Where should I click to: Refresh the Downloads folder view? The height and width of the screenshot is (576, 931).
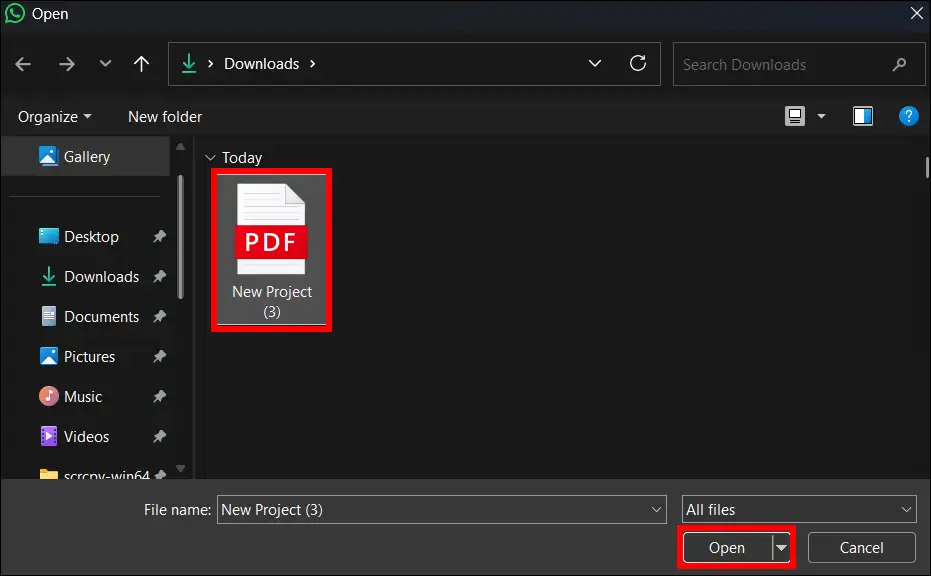638,63
